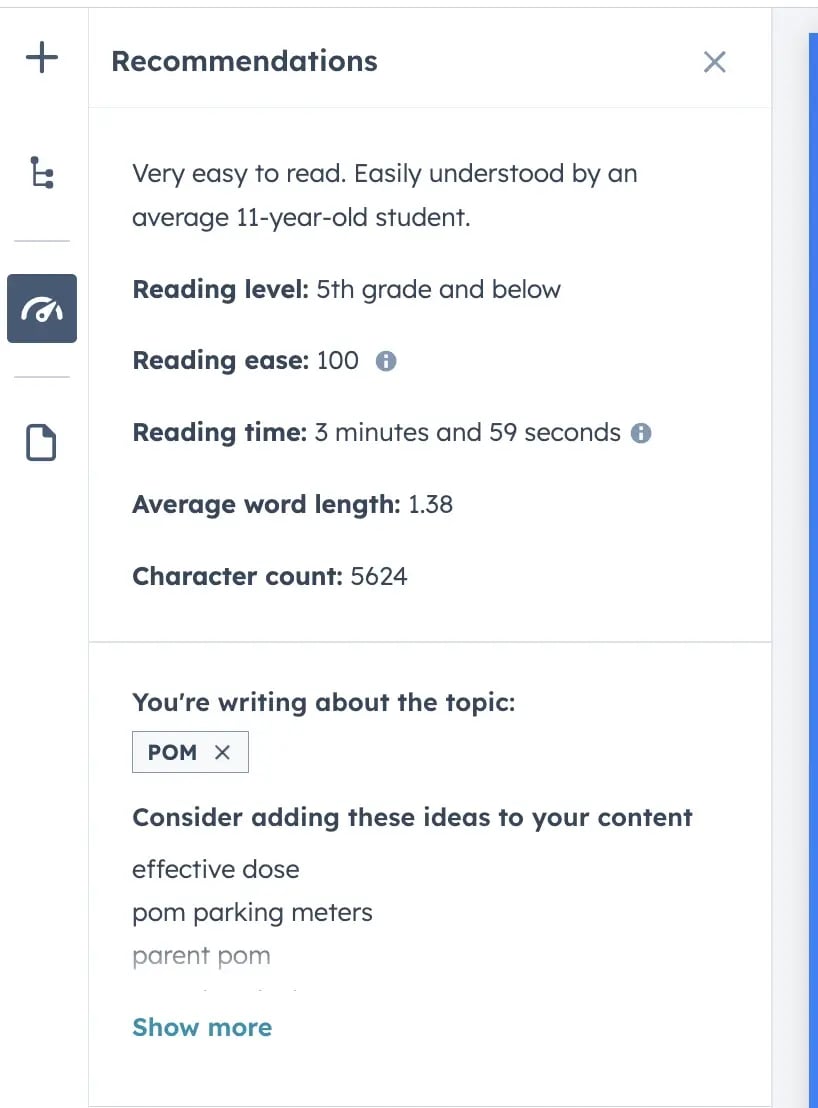Click the Consider adding ideas heading
The image size is (818, 1108).
[412, 817]
